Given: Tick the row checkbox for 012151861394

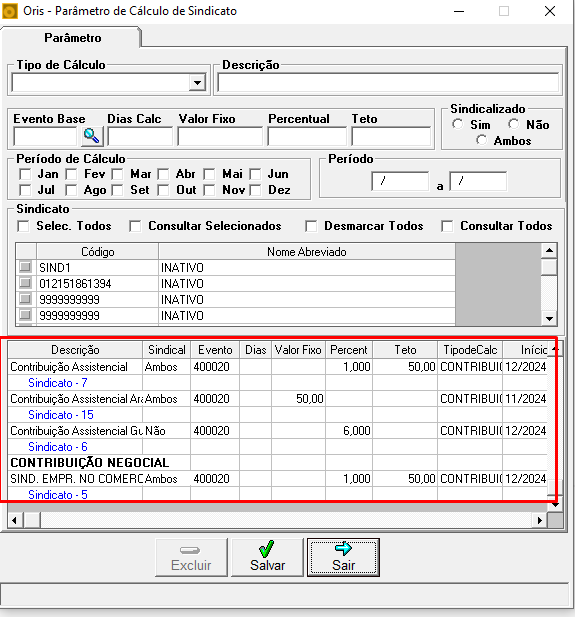Looking at the screenshot, I should click(25, 283).
